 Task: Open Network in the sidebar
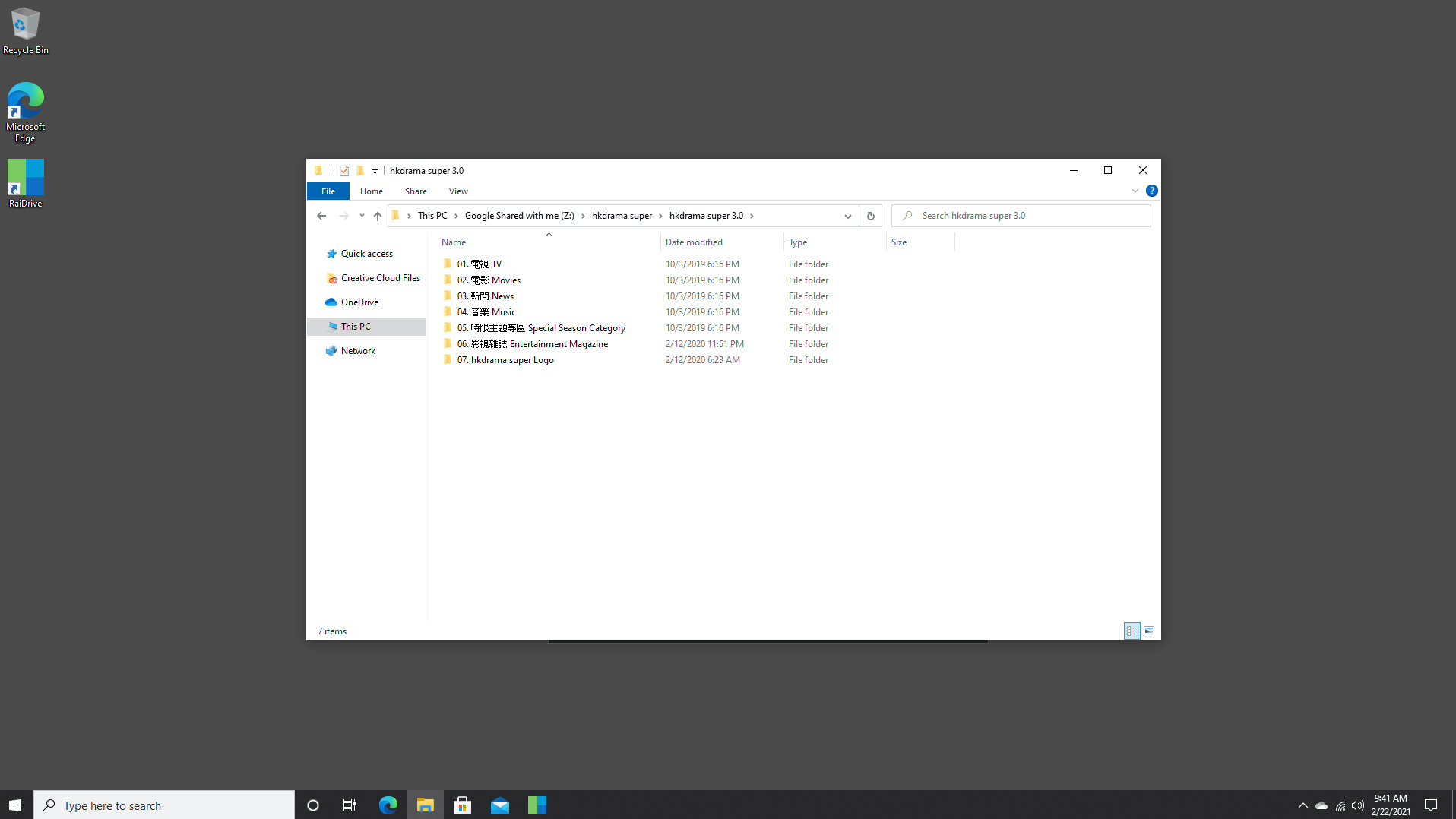point(357,350)
